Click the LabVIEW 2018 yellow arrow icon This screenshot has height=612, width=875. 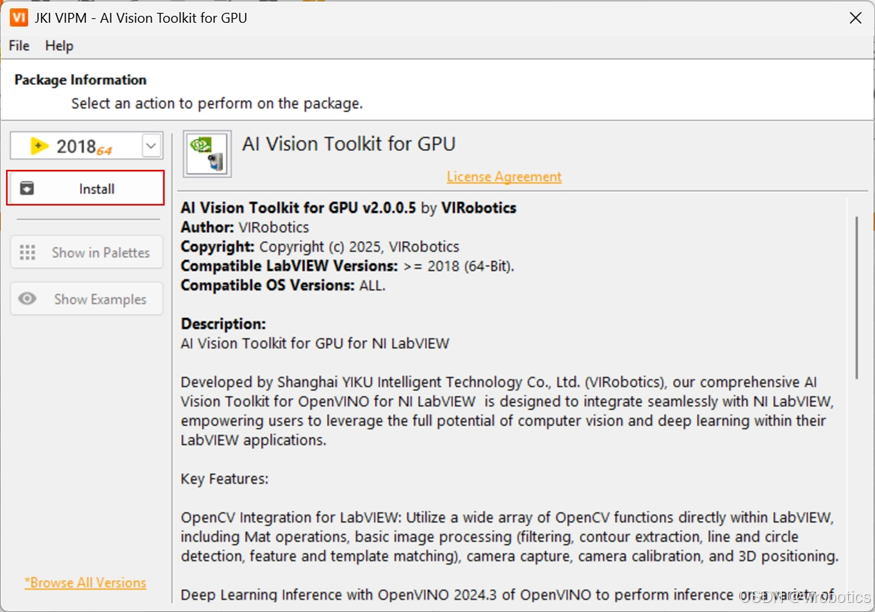tap(39, 146)
